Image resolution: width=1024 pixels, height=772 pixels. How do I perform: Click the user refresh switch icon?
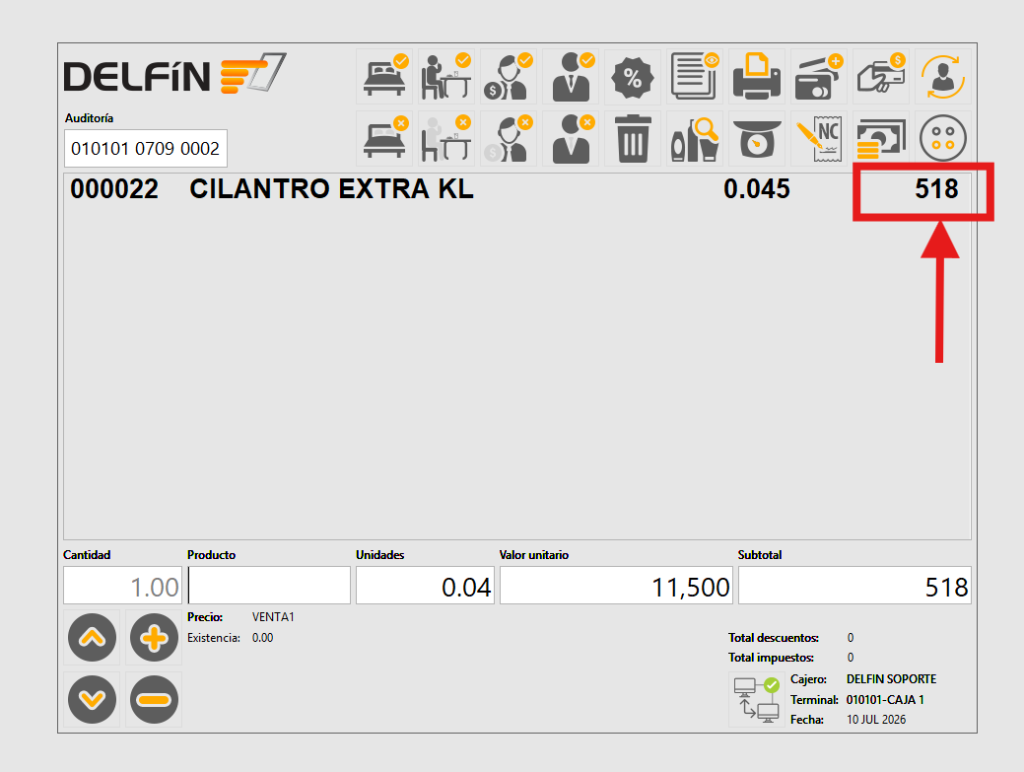pyautogui.click(x=943, y=77)
